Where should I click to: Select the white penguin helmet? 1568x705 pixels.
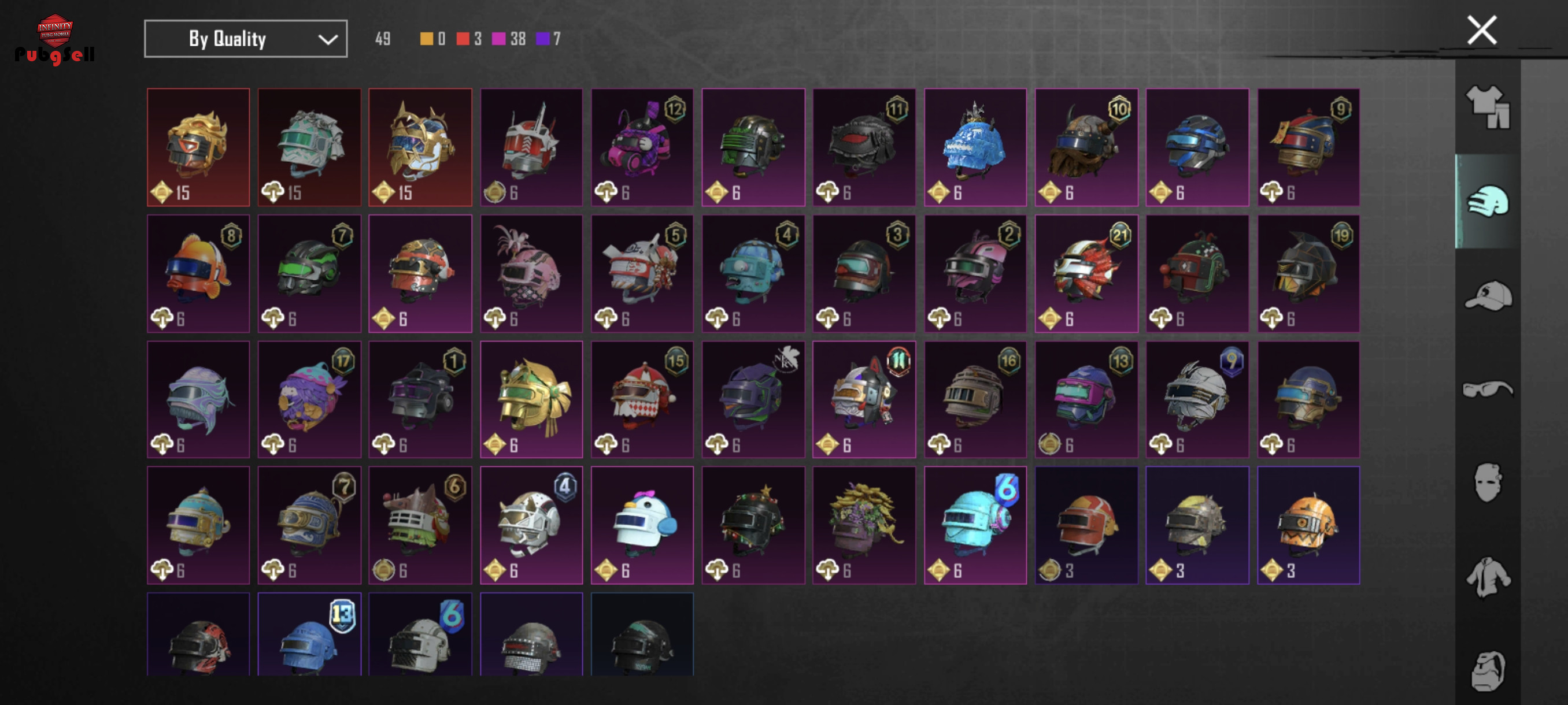click(642, 525)
